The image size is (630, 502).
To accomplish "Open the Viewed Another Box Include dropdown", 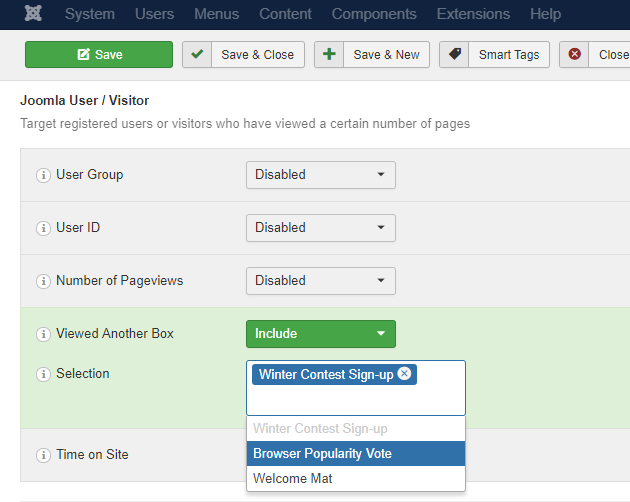I will coord(321,334).
